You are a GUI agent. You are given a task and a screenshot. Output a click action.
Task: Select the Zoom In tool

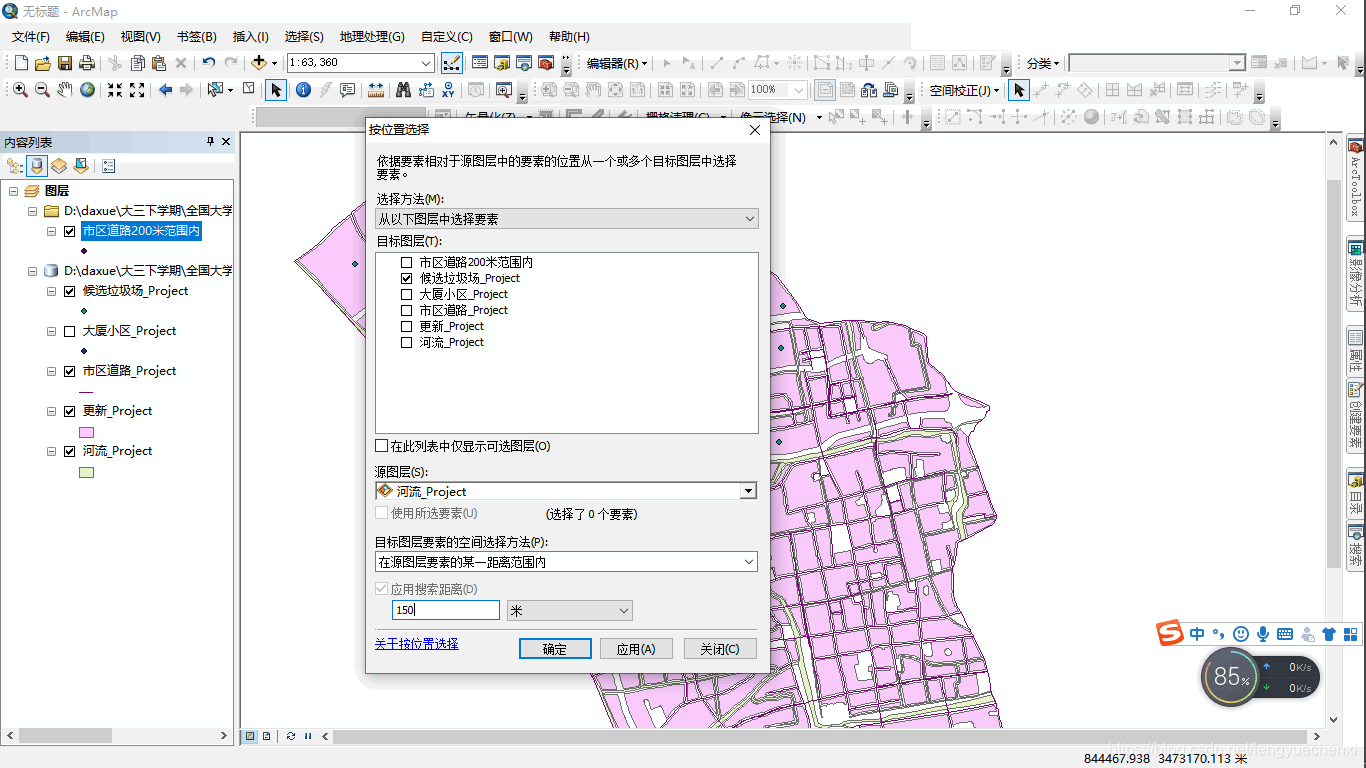pyautogui.click(x=20, y=90)
